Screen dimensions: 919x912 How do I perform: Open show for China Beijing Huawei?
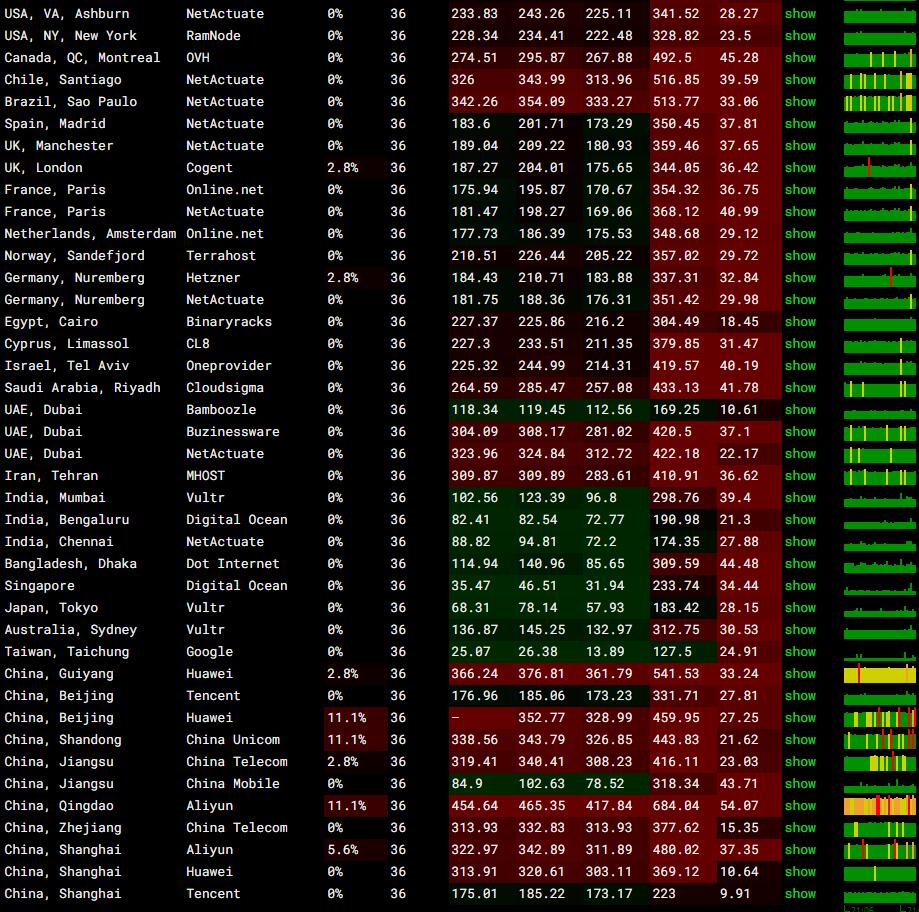800,717
